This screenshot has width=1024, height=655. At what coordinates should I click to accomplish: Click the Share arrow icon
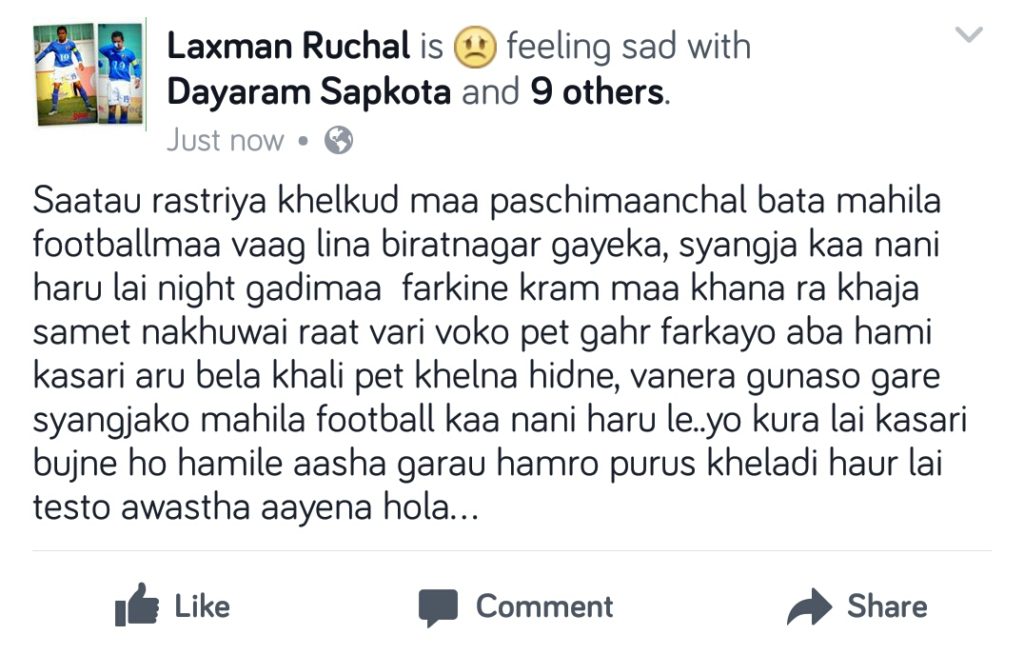(809, 606)
